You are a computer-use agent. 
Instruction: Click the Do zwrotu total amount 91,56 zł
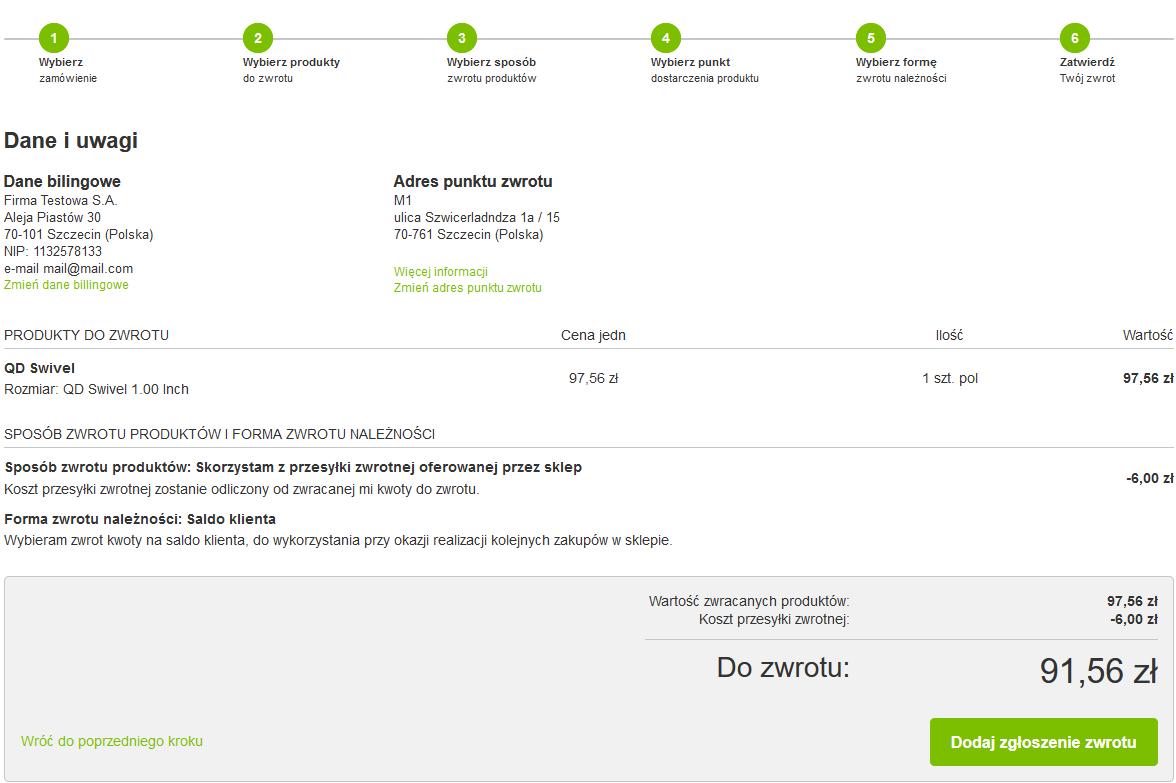pos(1098,671)
